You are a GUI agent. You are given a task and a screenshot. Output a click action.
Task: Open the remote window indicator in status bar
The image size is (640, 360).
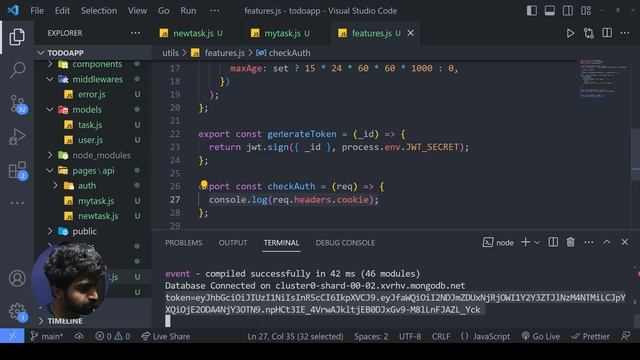point(12,336)
